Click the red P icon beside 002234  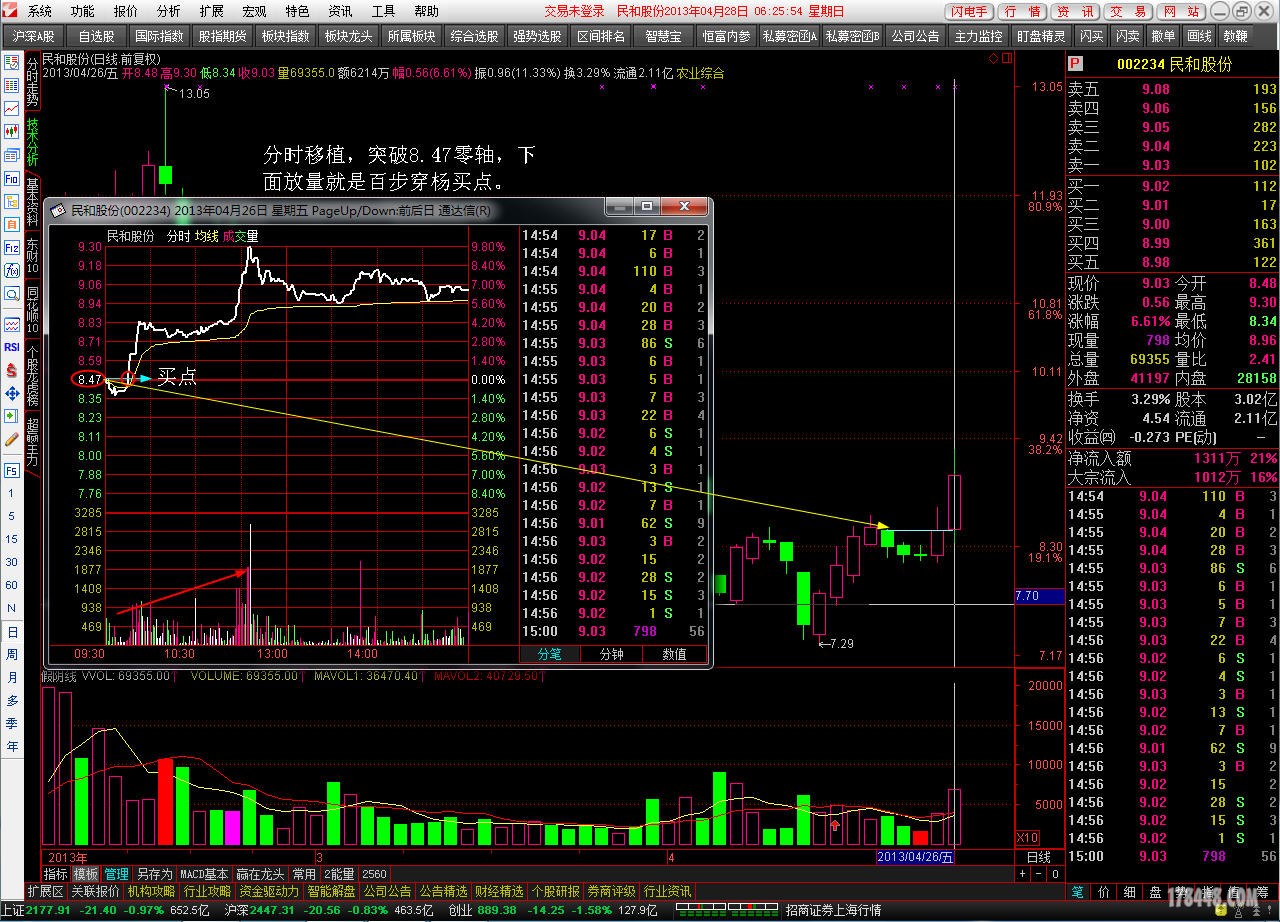click(x=1075, y=64)
